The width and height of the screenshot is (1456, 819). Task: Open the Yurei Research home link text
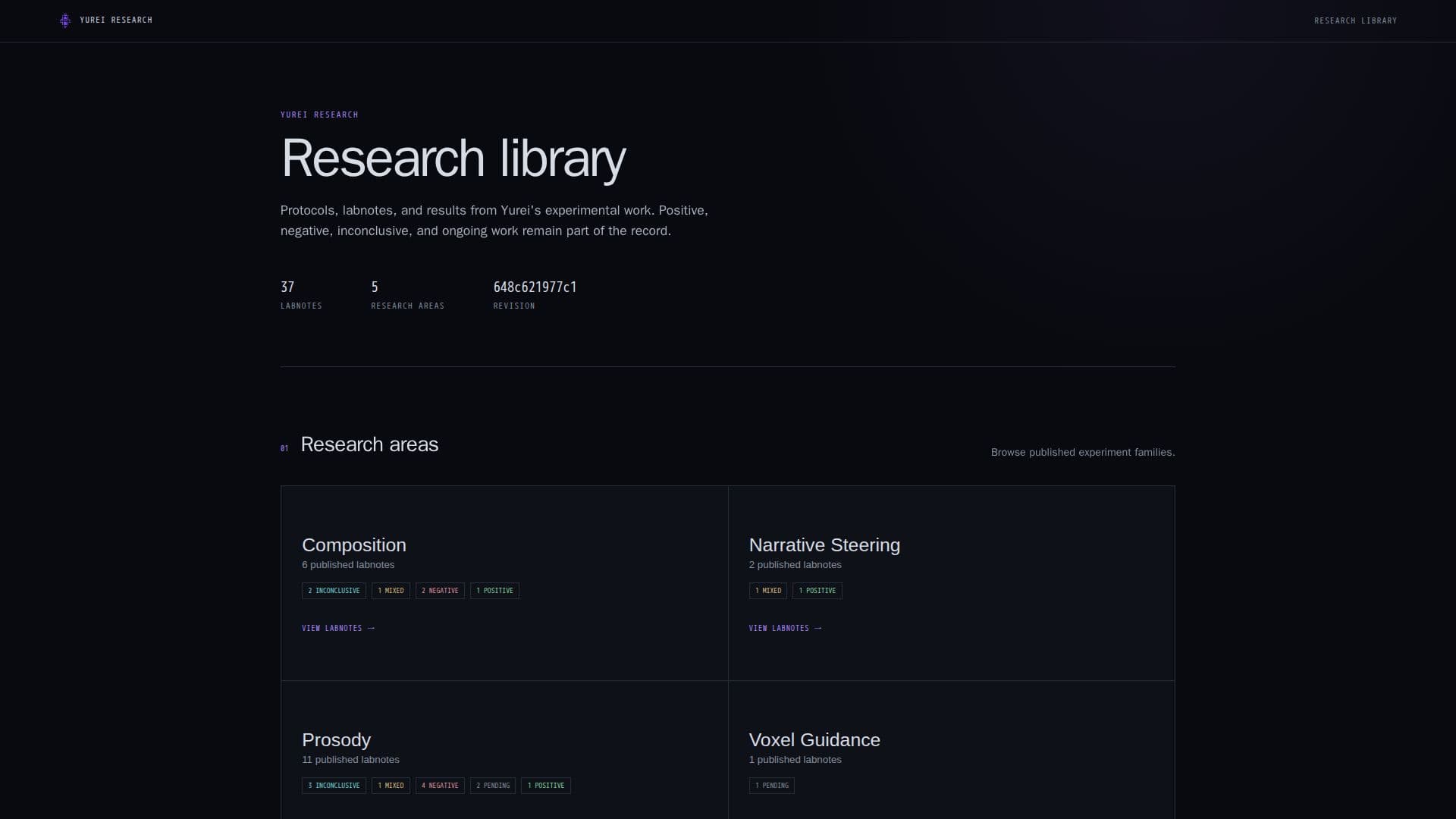pos(116,20)
